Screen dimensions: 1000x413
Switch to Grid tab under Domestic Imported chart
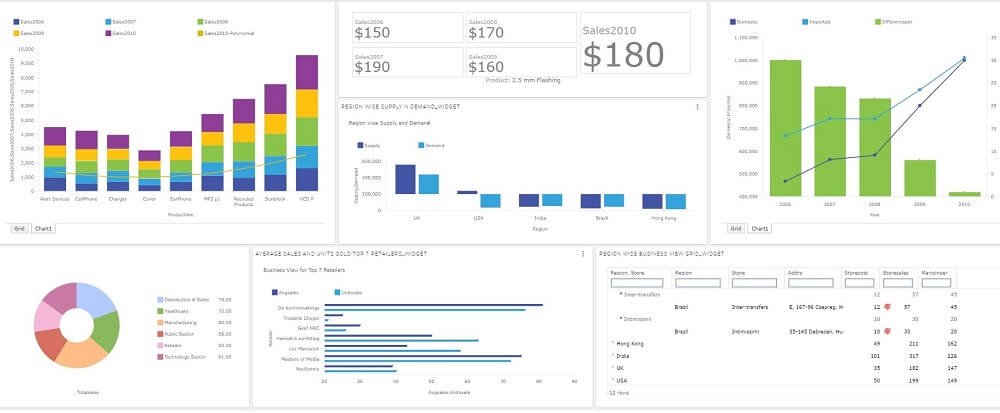pos(736,228)
